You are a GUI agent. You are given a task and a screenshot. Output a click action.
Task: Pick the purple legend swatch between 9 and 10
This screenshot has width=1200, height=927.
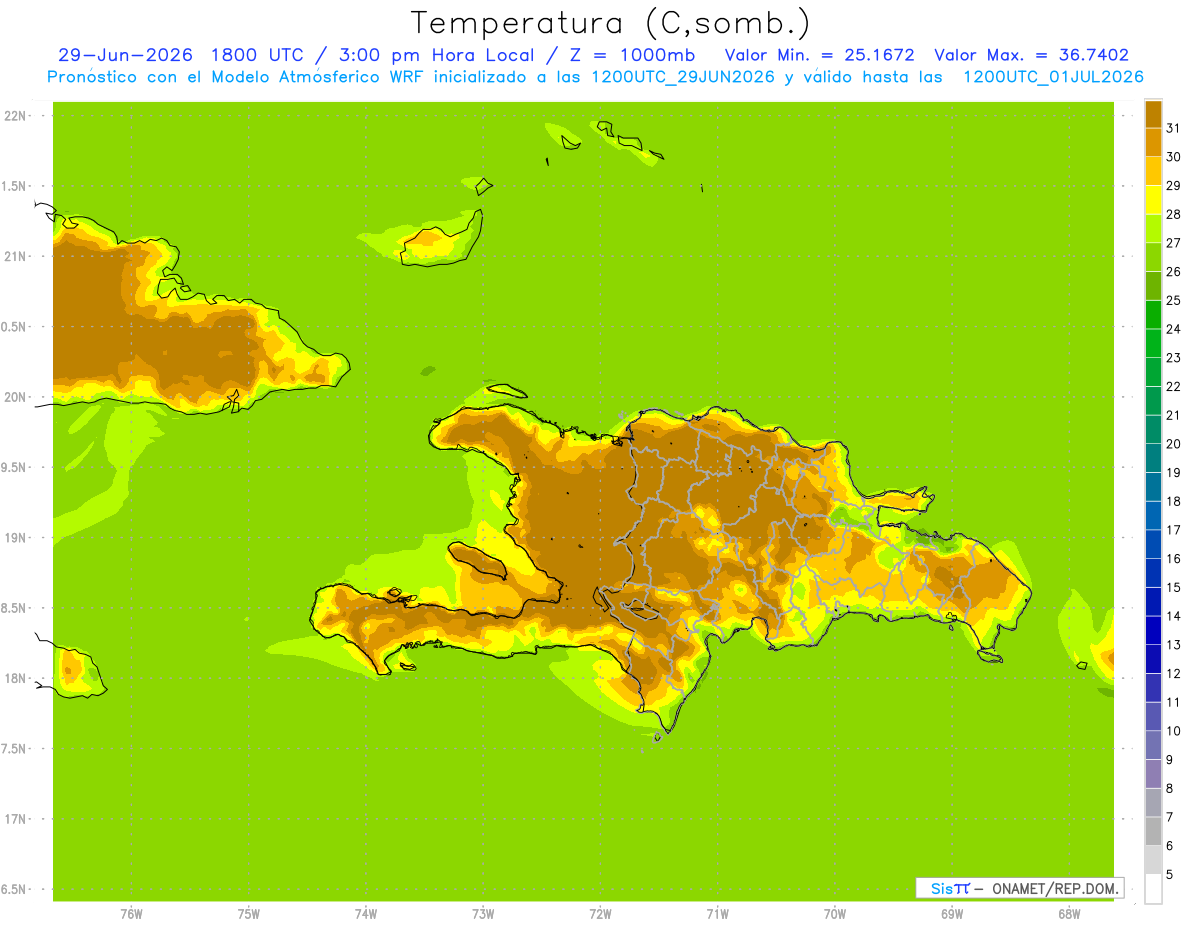pos(1153,745)
